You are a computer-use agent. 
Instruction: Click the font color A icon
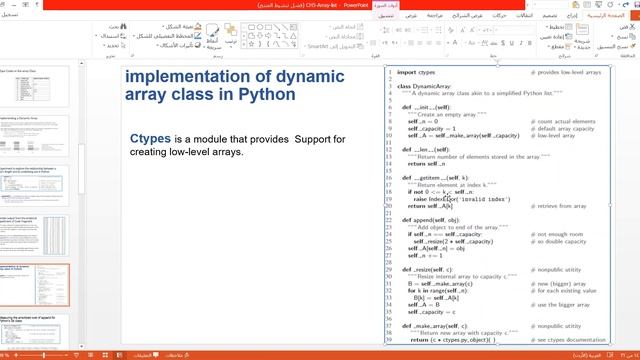tap(455, 43)
